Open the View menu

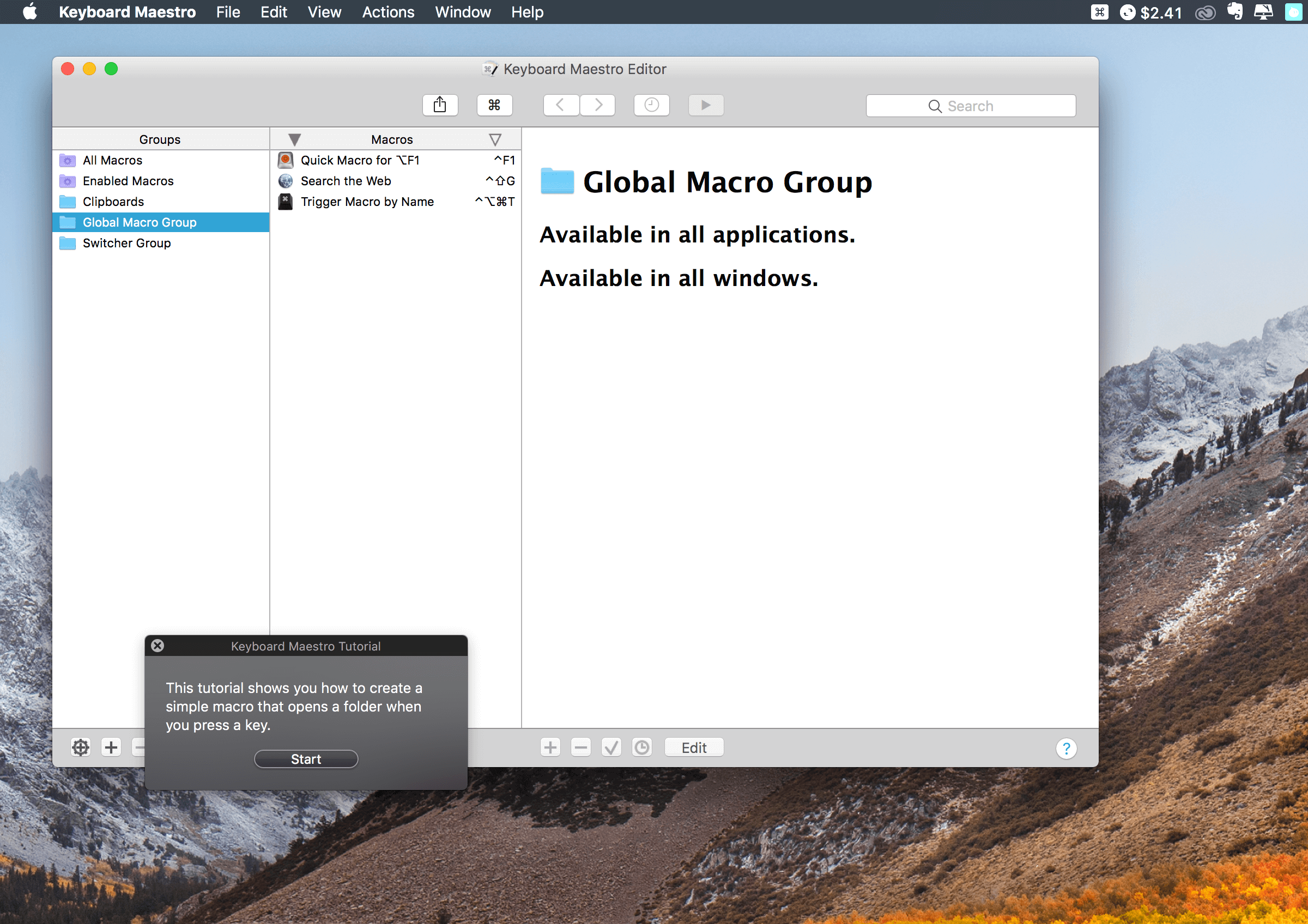click(x=324, y=12)
